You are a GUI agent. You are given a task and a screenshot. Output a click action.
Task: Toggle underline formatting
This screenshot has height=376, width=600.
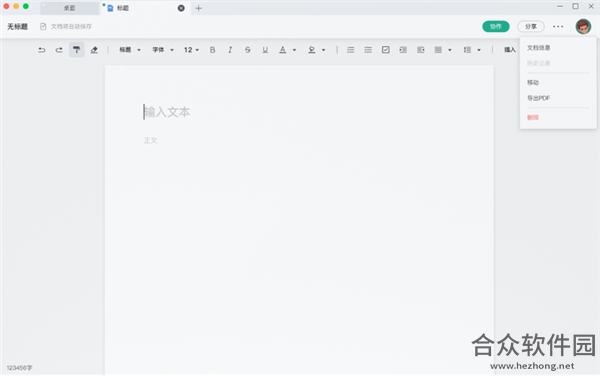pyautogui.click(x=265, y=50)
